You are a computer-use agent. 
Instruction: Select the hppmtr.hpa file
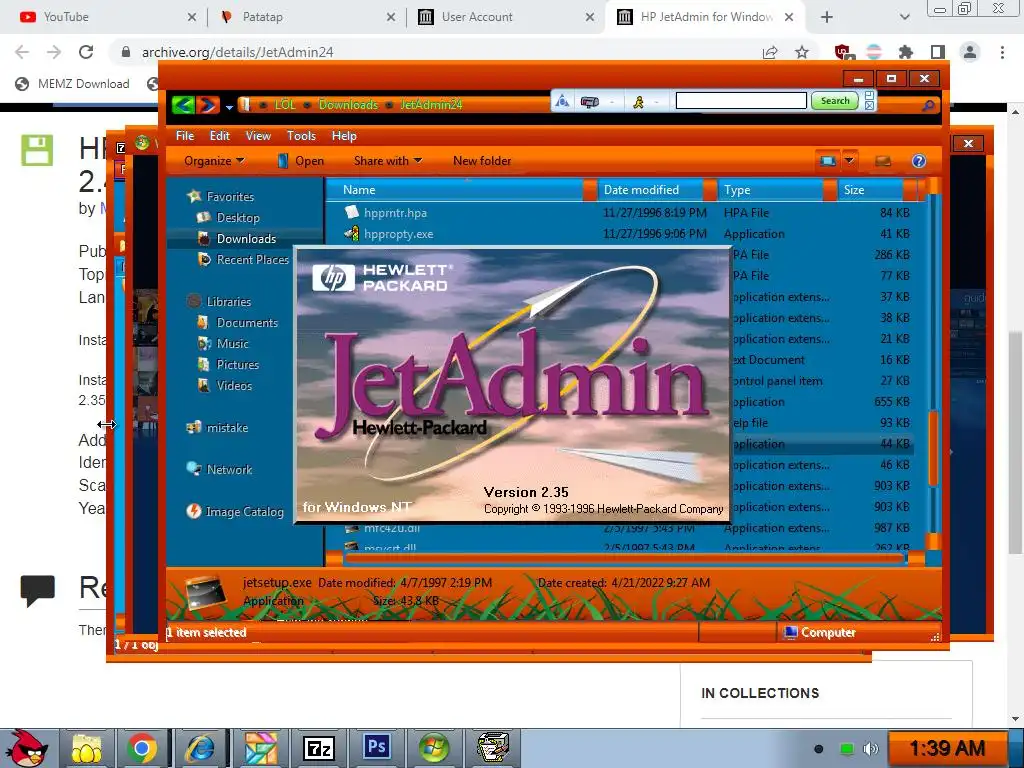tap(395, 213)
